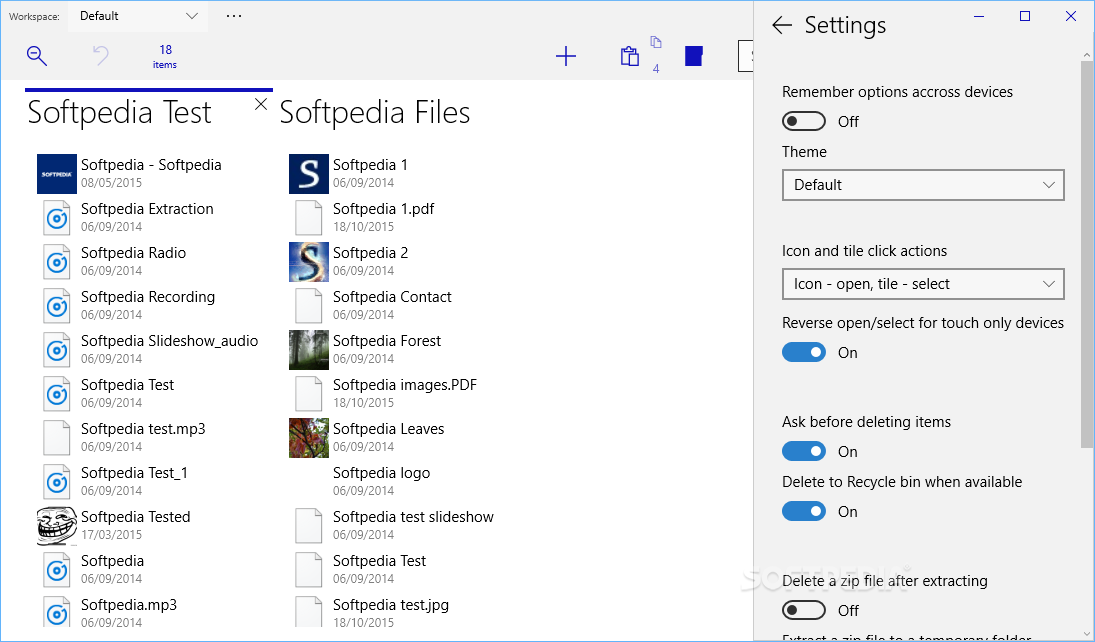Image resolution: width=1095 pixels, height=642 pixels.
Task: Disable Ask before deleting items switch
Action: pos(804,452)
